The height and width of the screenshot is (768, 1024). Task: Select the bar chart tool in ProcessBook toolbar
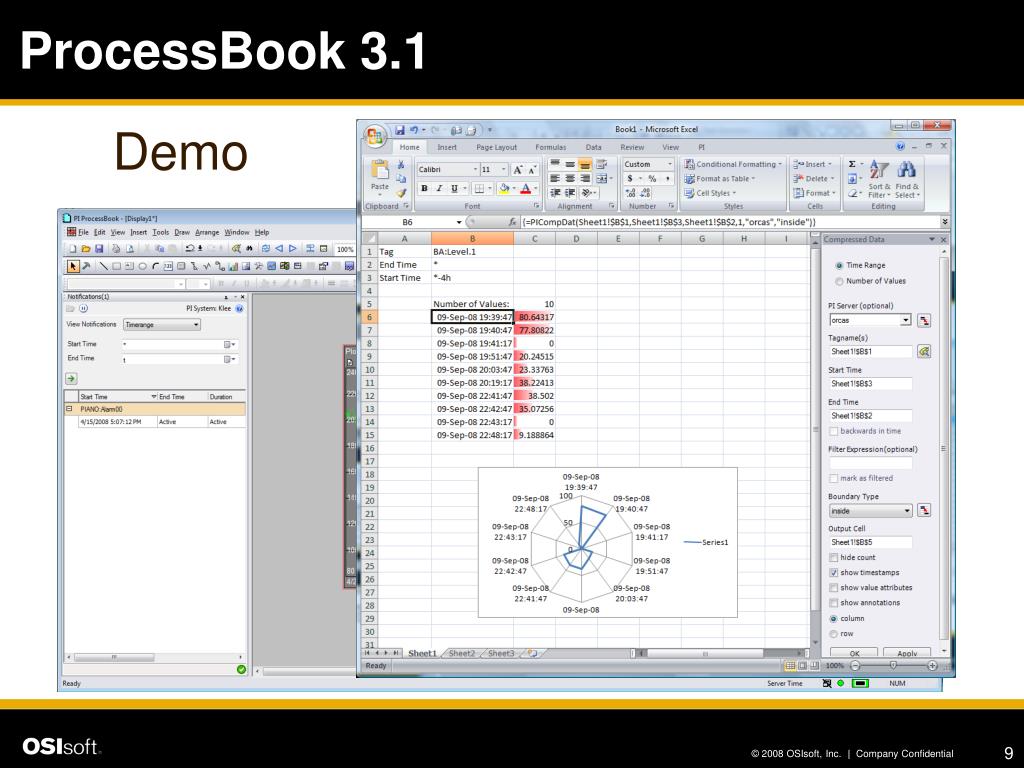[233, 266]
